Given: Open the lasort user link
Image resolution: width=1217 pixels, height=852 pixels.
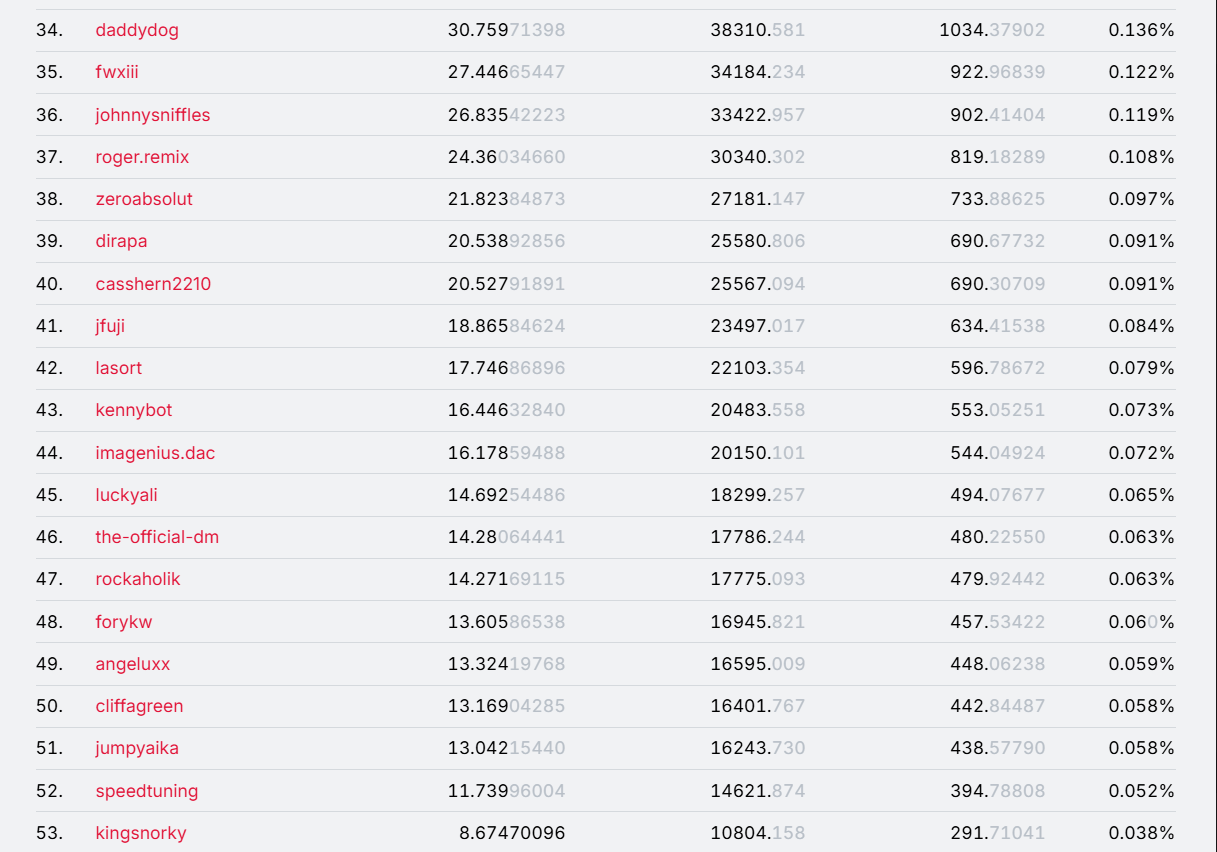Looking at the screenshot, I should pos(119,368).
